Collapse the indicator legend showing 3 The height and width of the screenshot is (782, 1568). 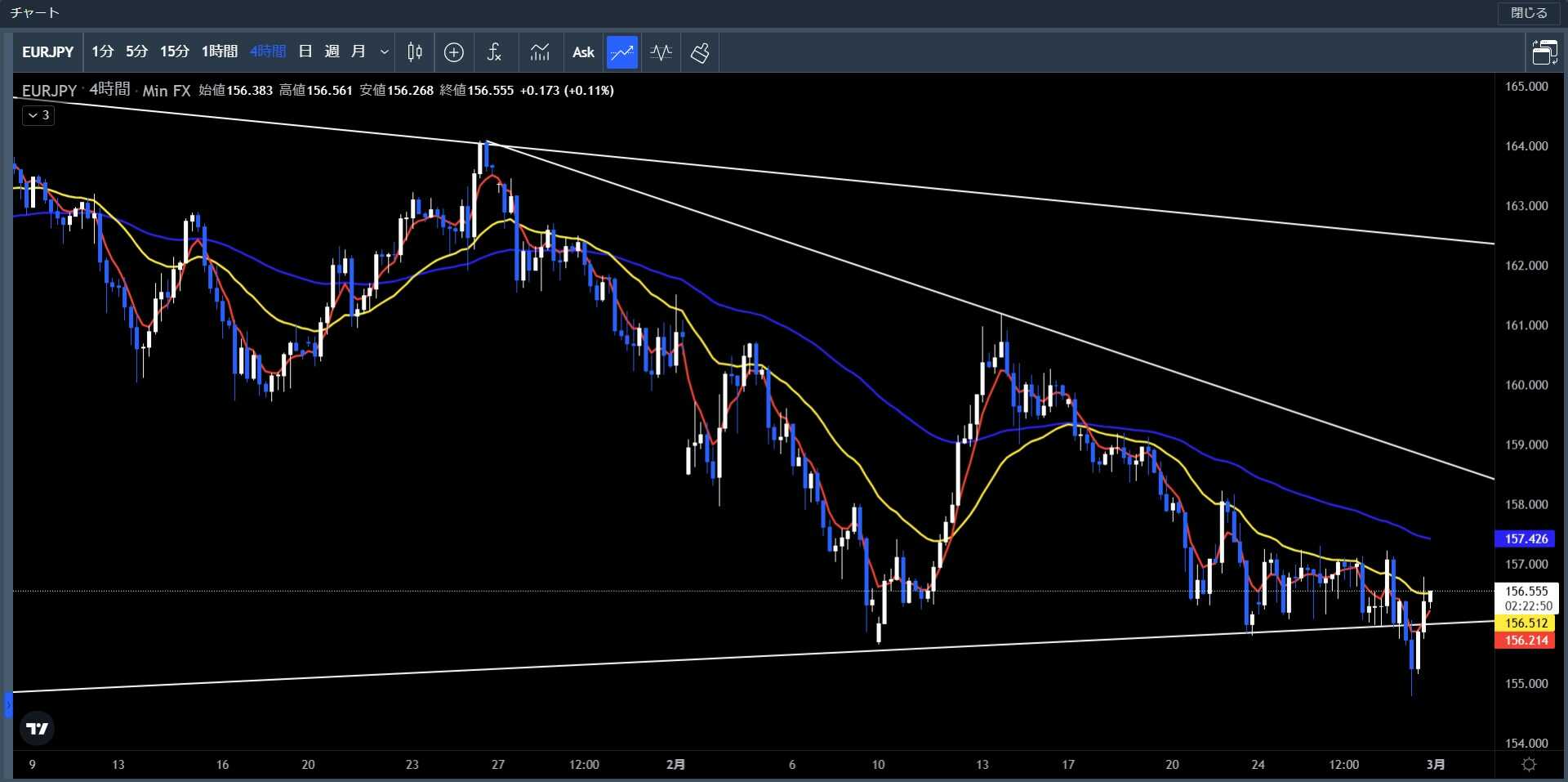[x=38, y=115]
